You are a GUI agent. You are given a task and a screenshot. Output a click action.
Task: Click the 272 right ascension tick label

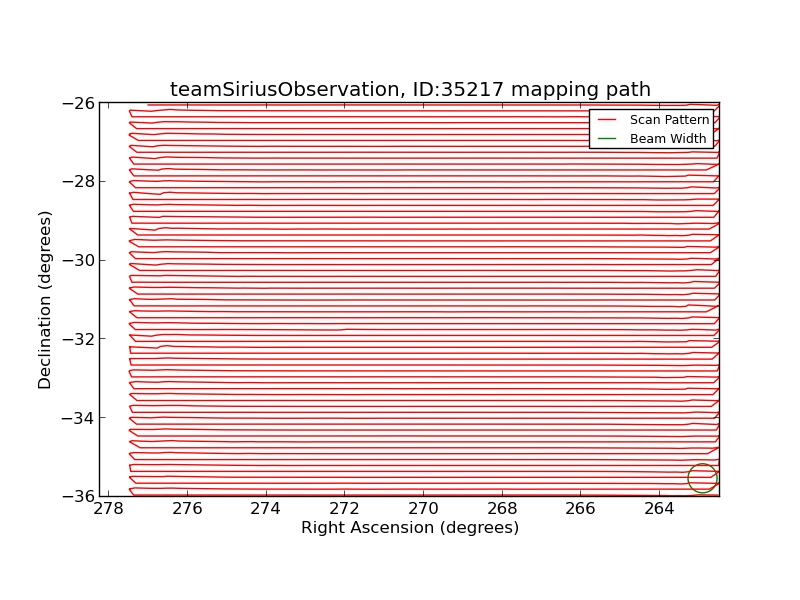pyautogui.click(x=344, y=509)
